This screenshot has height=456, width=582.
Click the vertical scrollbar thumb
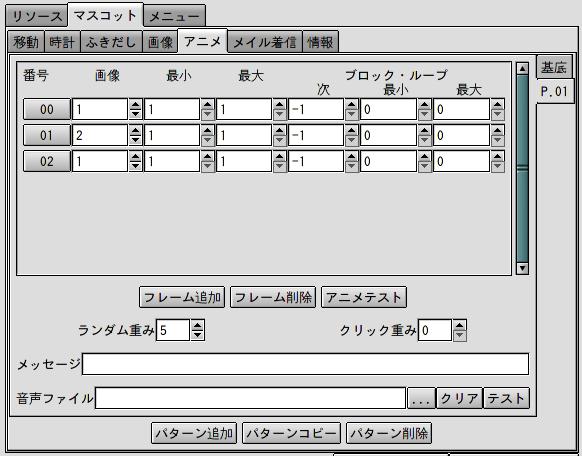coord(522,168)
